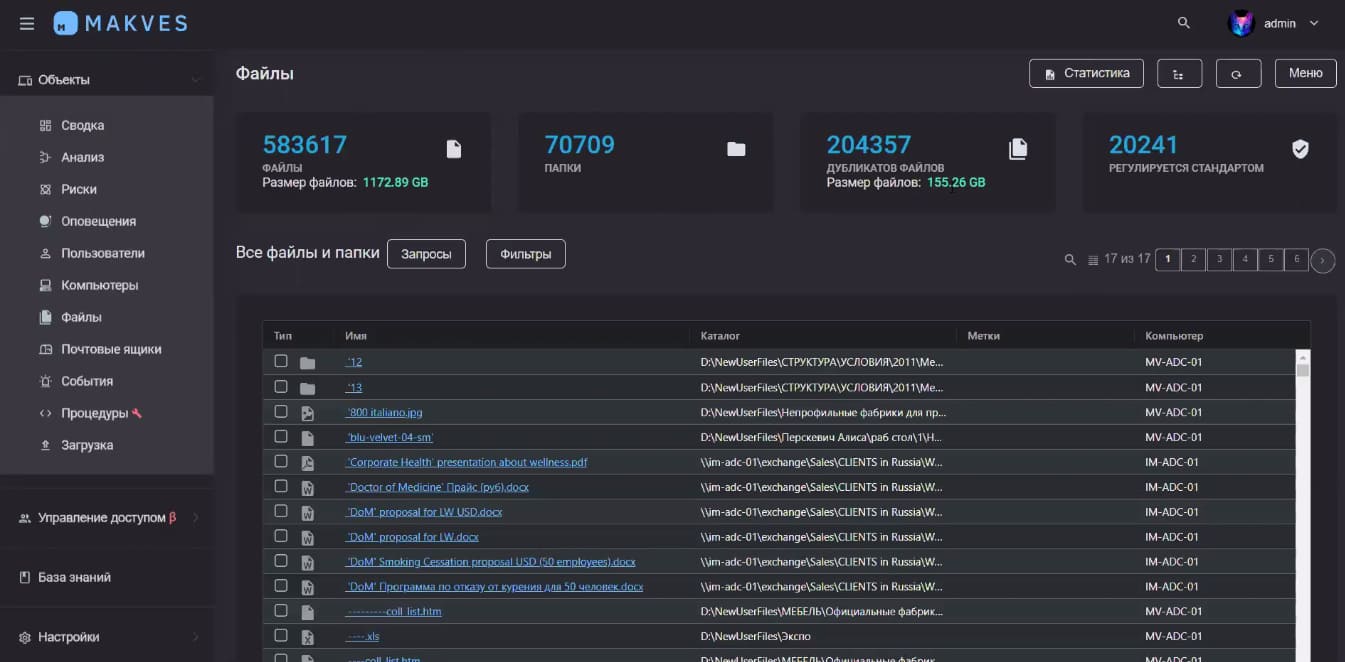
Task: Go to Почтовые ящики in sidebar
Action: tap(111, 349)
